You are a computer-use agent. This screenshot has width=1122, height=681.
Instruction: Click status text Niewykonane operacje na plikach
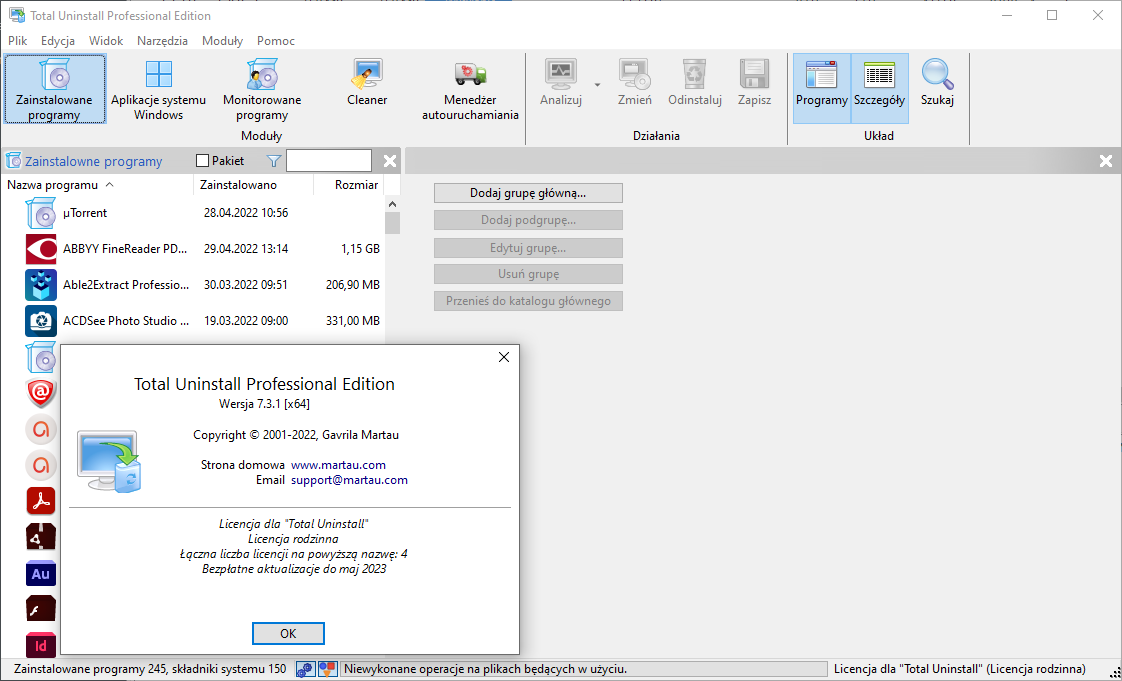[486, 670]
